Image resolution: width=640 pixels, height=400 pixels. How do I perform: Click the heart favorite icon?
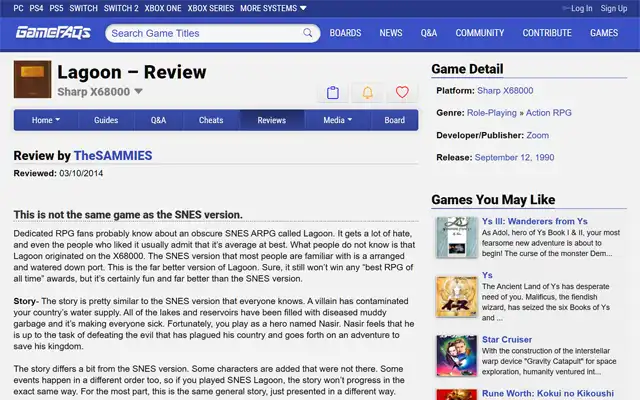coord(402,92)
